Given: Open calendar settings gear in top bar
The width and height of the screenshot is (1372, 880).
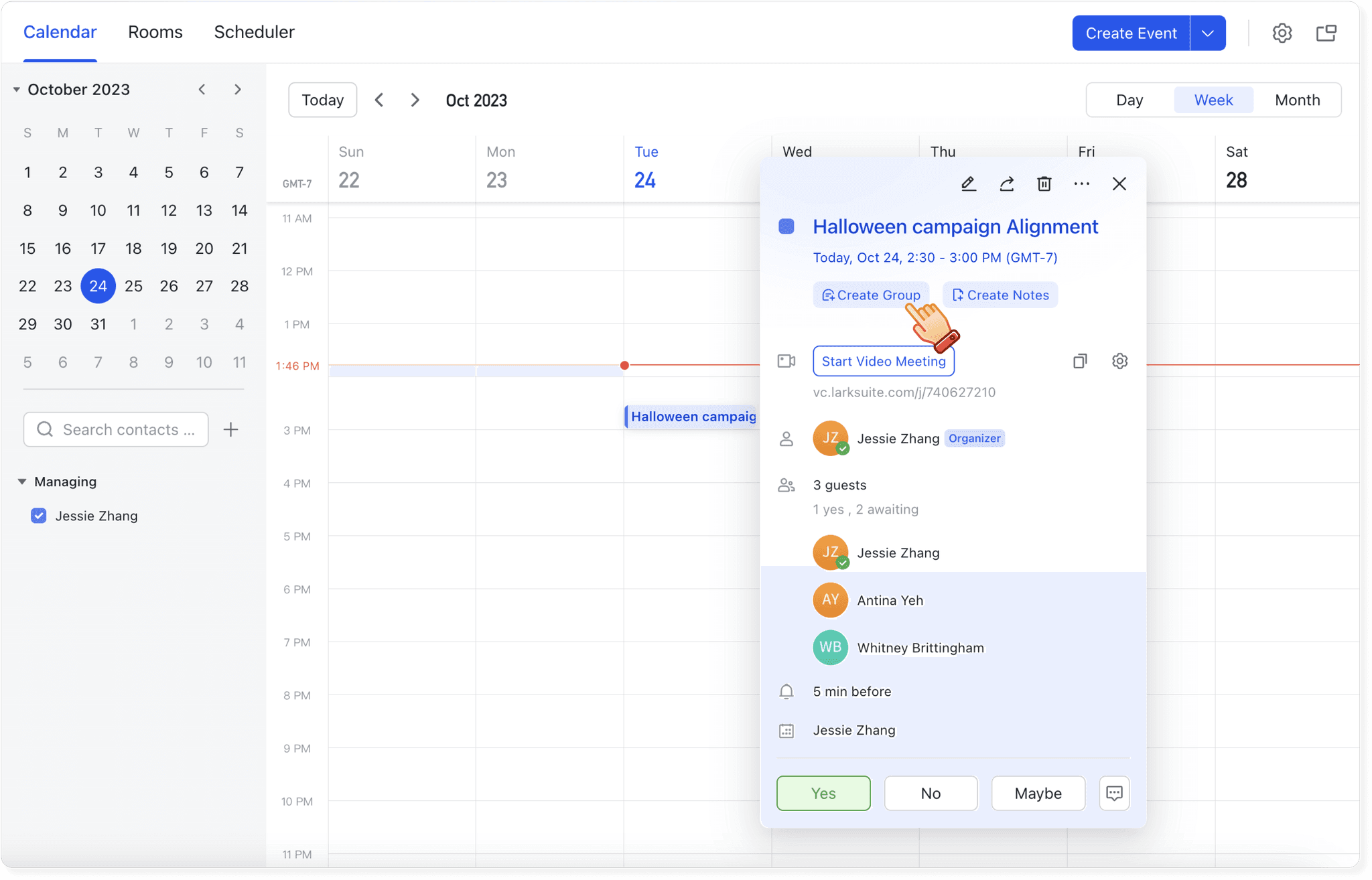Looking at the screenshot, I should coord(1282,33).
